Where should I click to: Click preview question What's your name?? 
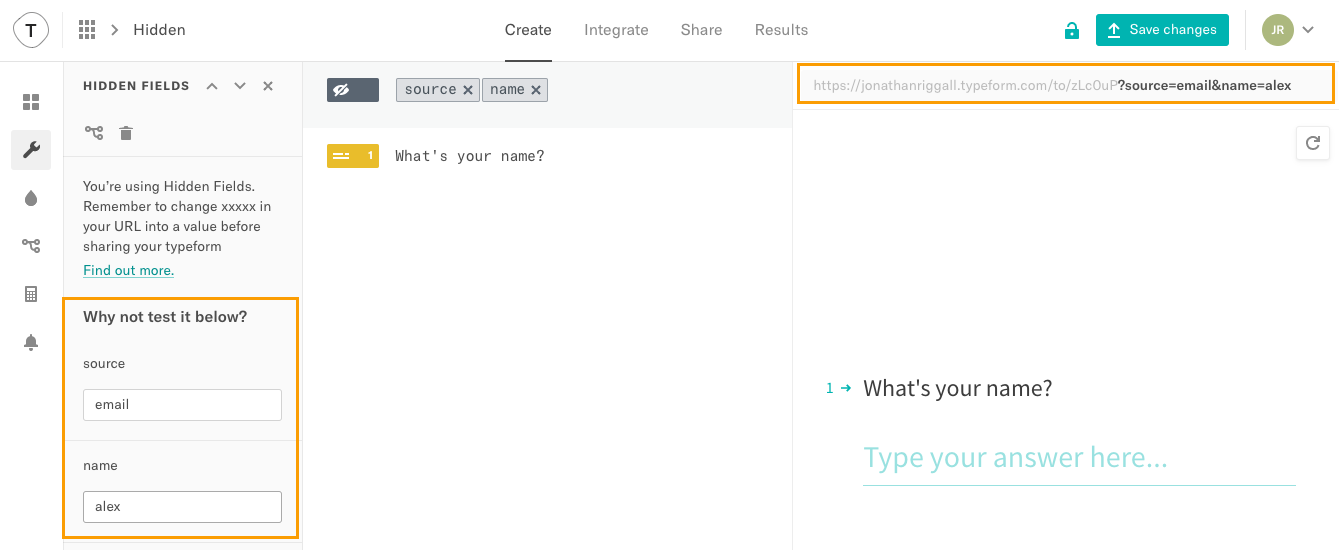[x=957, y=388]
